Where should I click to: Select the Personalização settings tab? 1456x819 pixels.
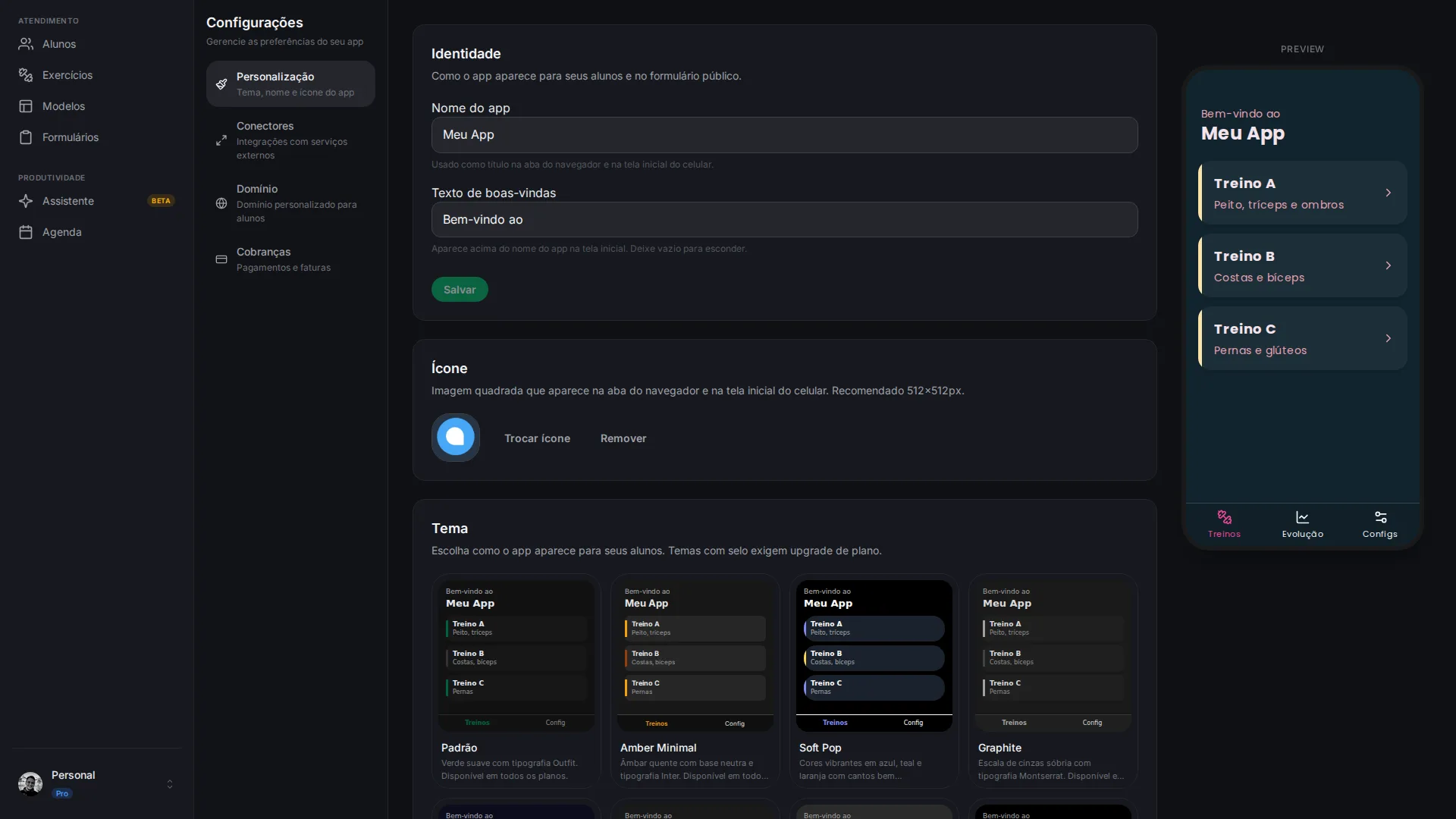tap(290, 83)
